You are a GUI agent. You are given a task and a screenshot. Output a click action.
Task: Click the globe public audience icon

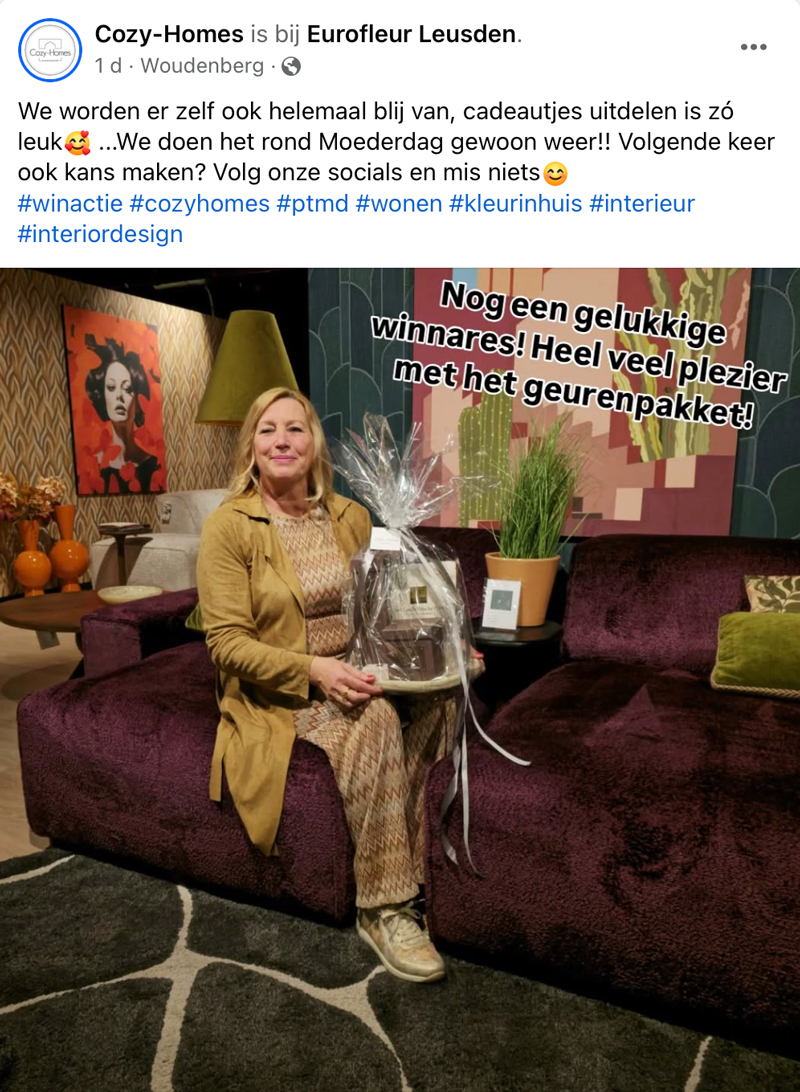click(x=291, y=66)
